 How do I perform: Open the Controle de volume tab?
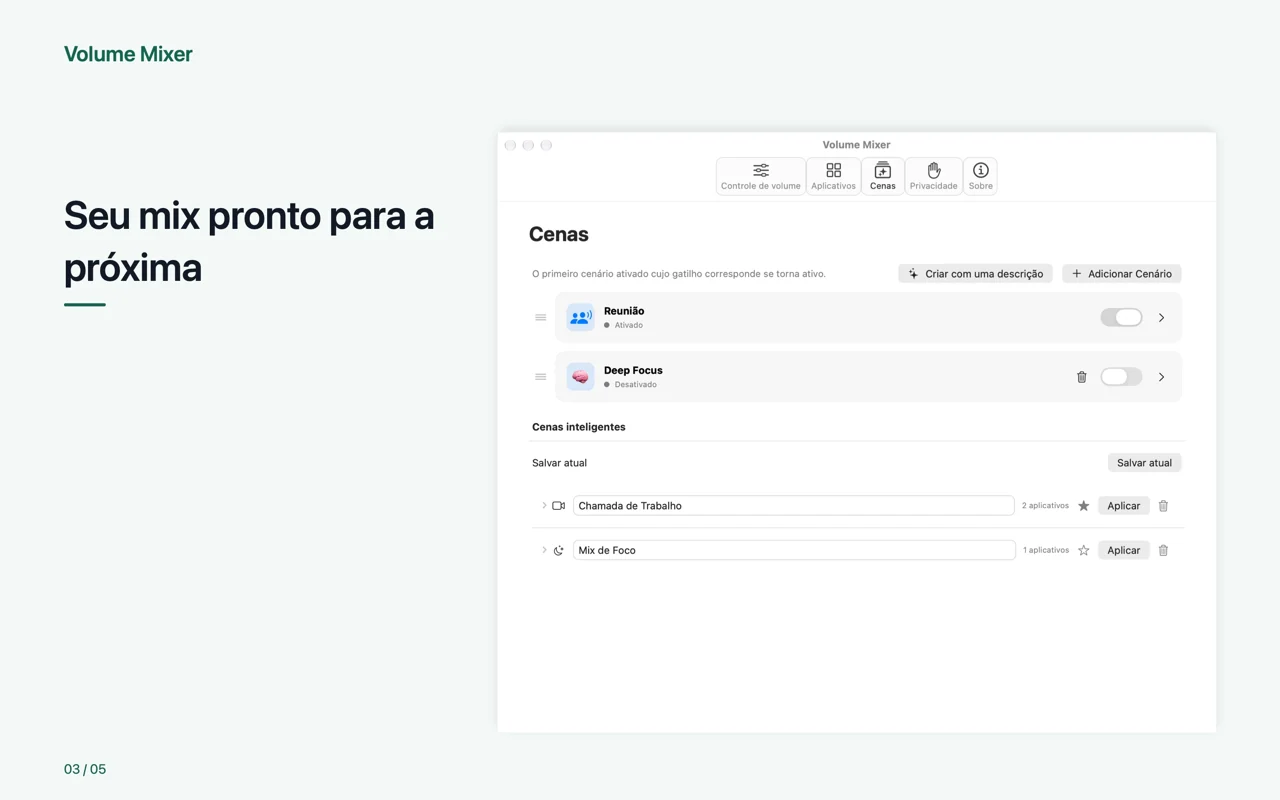(761, 176)
